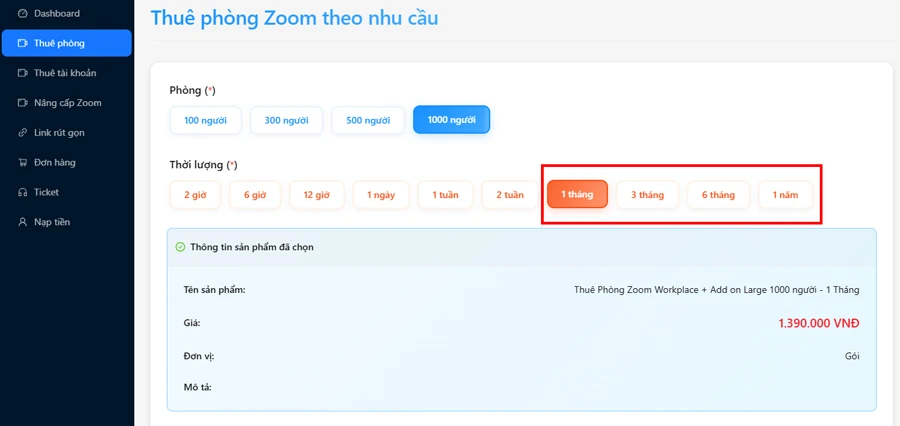Image resolution: width=900 pixels, height=426 pixels.
Task: Click the chain-link icon beside Link rút gọn
Action: coord(22,133)
